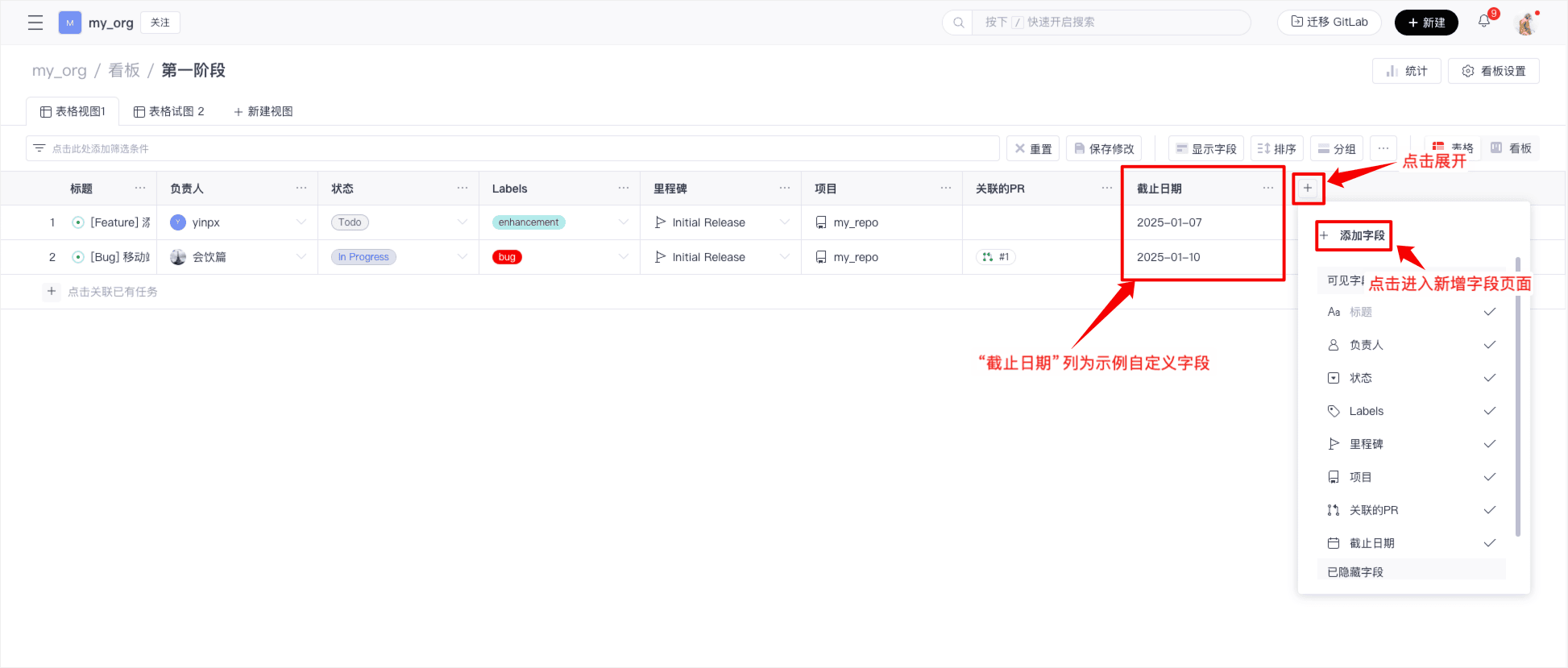1568x668 pixels.
Task: Open the milestone dropdown in second row
Action: pos(784,257)
